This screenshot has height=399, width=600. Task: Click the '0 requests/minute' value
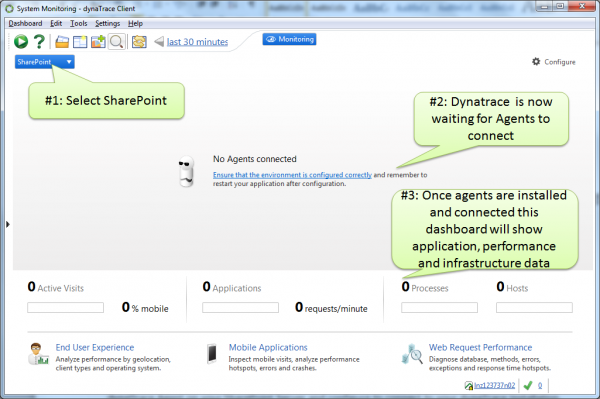point(331,308)
